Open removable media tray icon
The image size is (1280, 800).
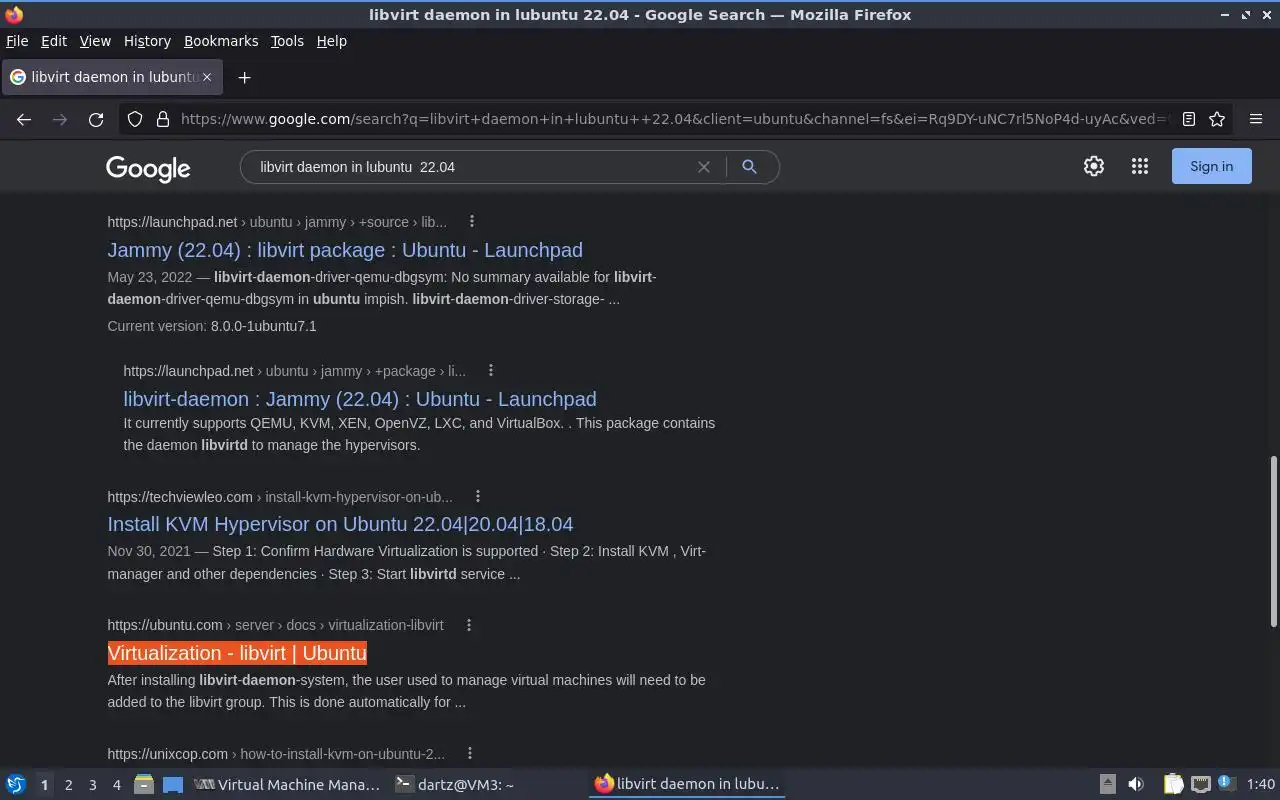(1107, 785)
